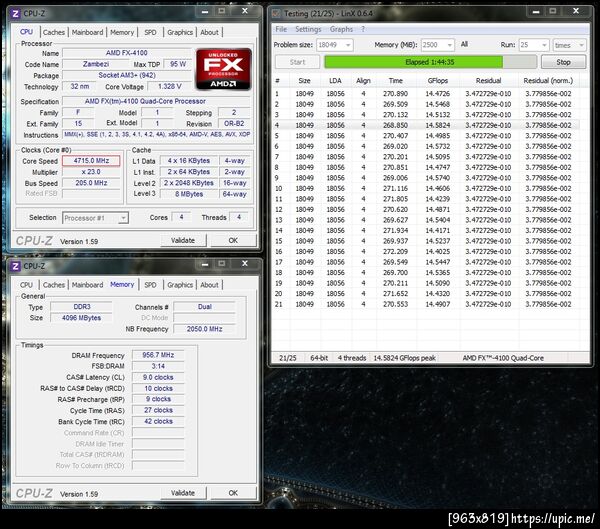This screenshot has width=600, height=529.
Task: Click CPU-Z app icon in top window title
Action: pyautogui.click(x=15, y=14)
